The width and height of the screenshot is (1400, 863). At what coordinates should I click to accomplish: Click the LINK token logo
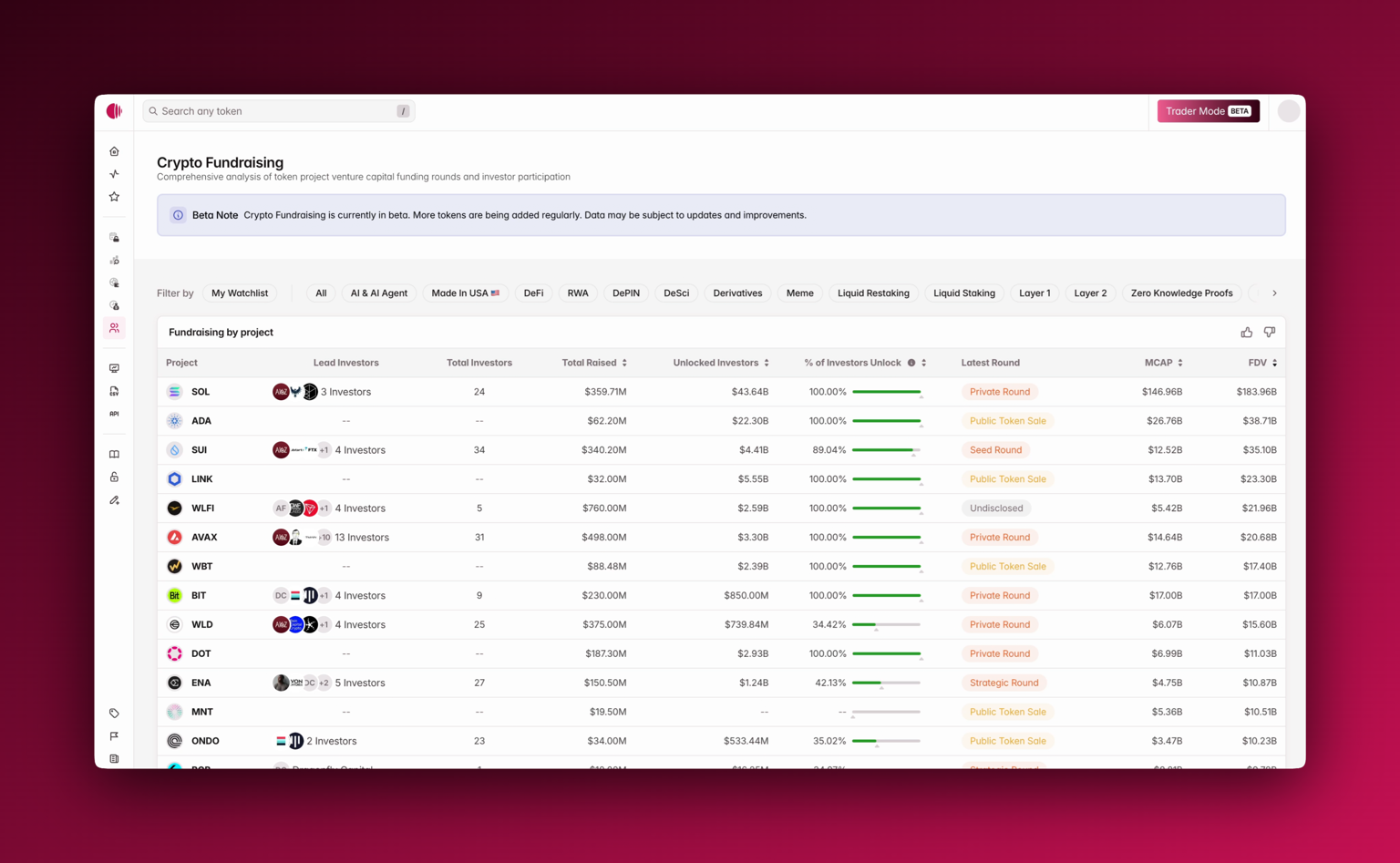(x=174, y=479)
